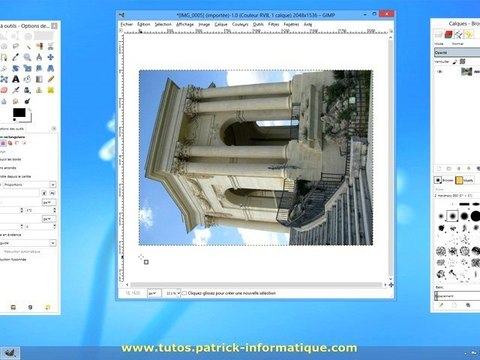The image size is (480, 360).
Task: Select the Measure compass tool
Action: [x=39, y=57]
